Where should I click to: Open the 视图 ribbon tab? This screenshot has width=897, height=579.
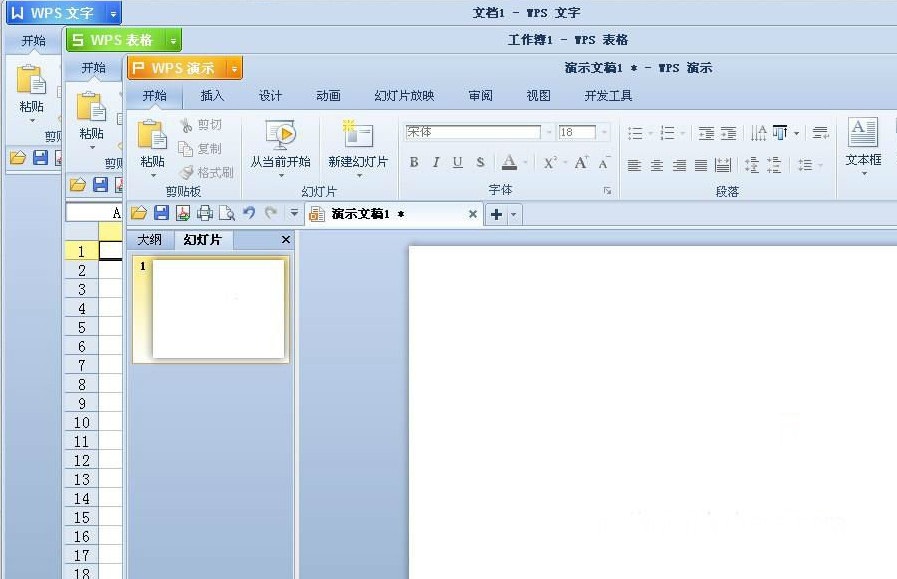pos(538,96)
